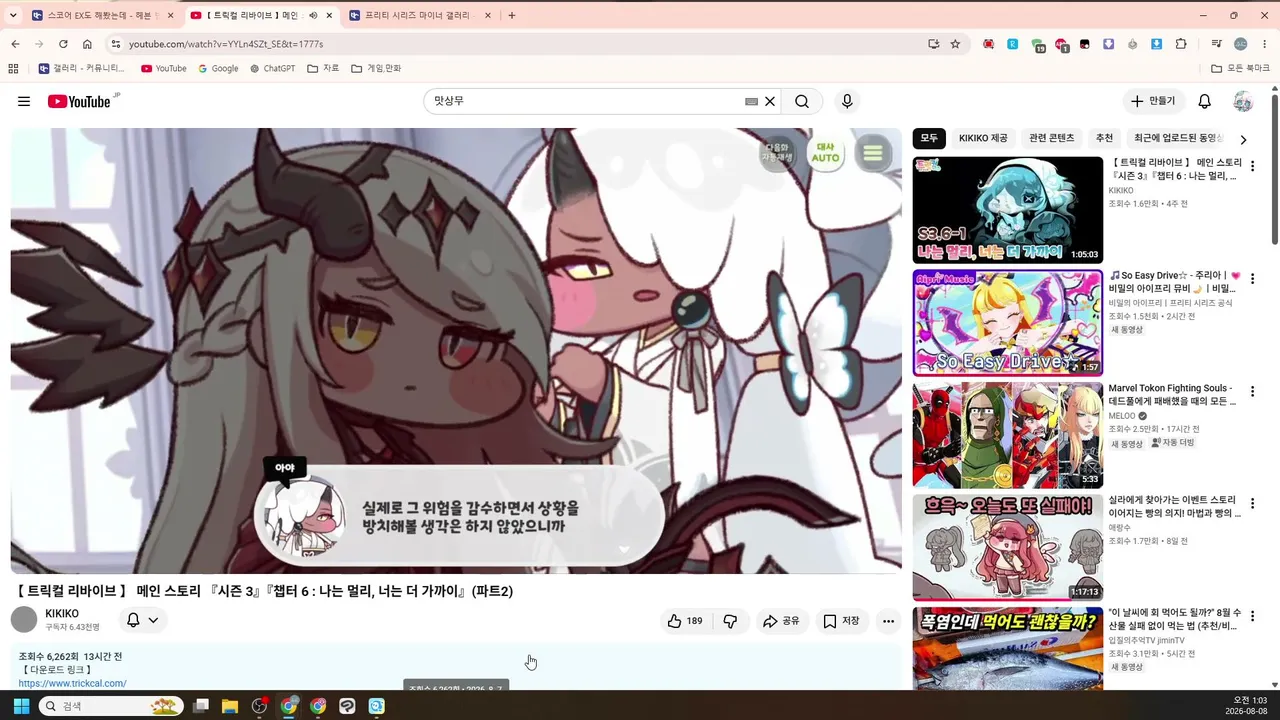Open File Explorer from the taskbar

point(230,706)
